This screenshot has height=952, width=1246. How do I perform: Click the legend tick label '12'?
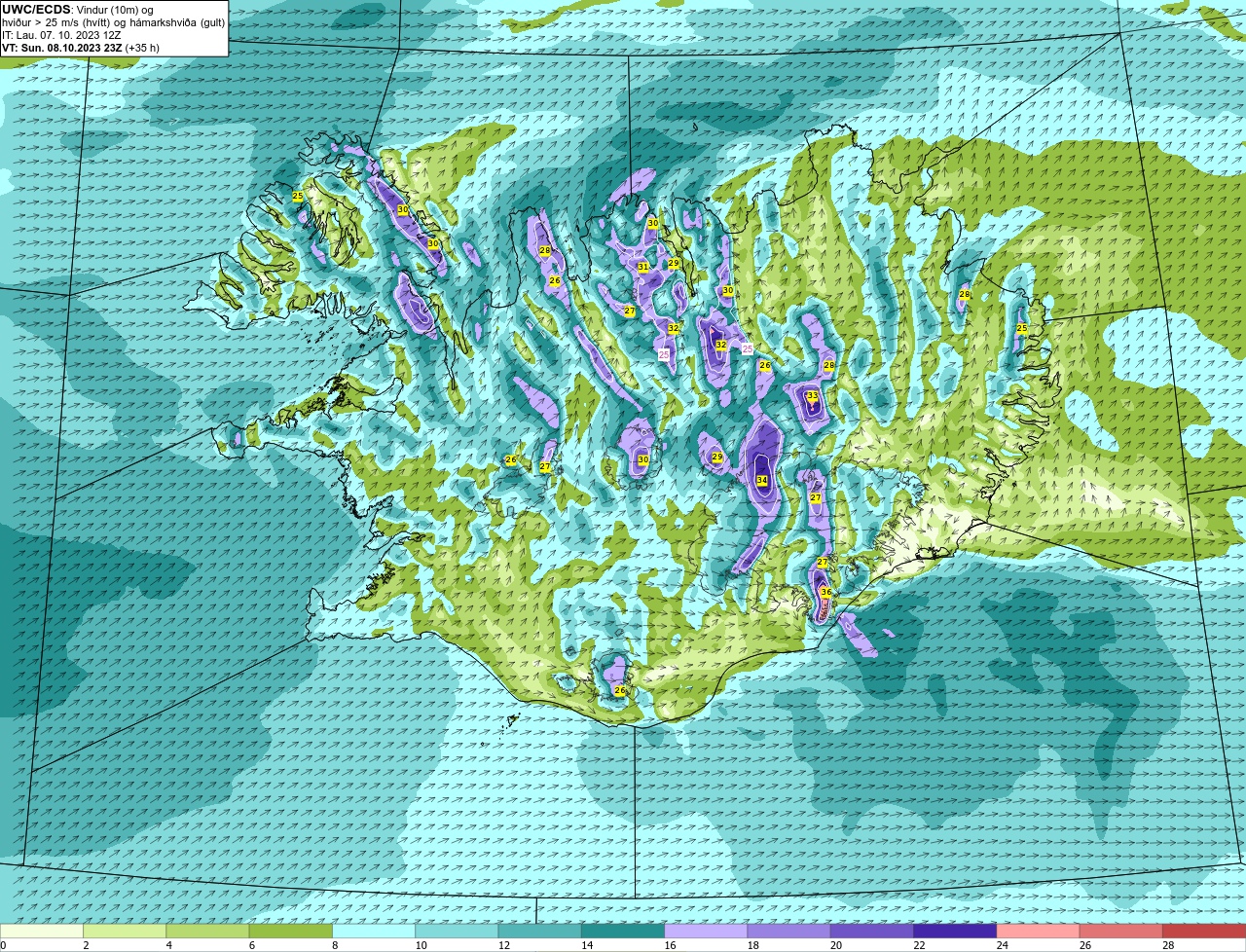click(x=504, y=945)
